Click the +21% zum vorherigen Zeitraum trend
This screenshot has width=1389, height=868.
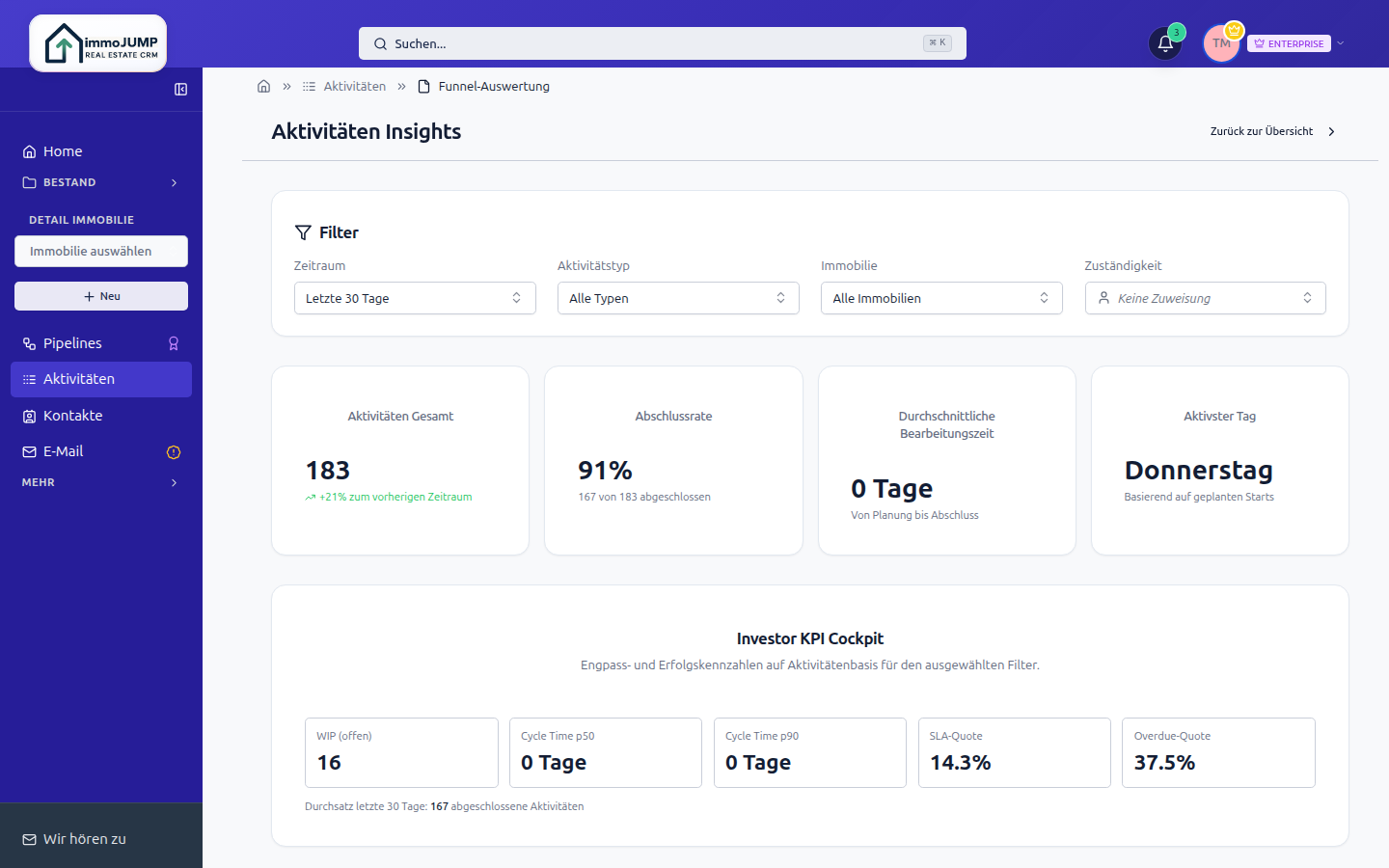[x=389, y=497]
